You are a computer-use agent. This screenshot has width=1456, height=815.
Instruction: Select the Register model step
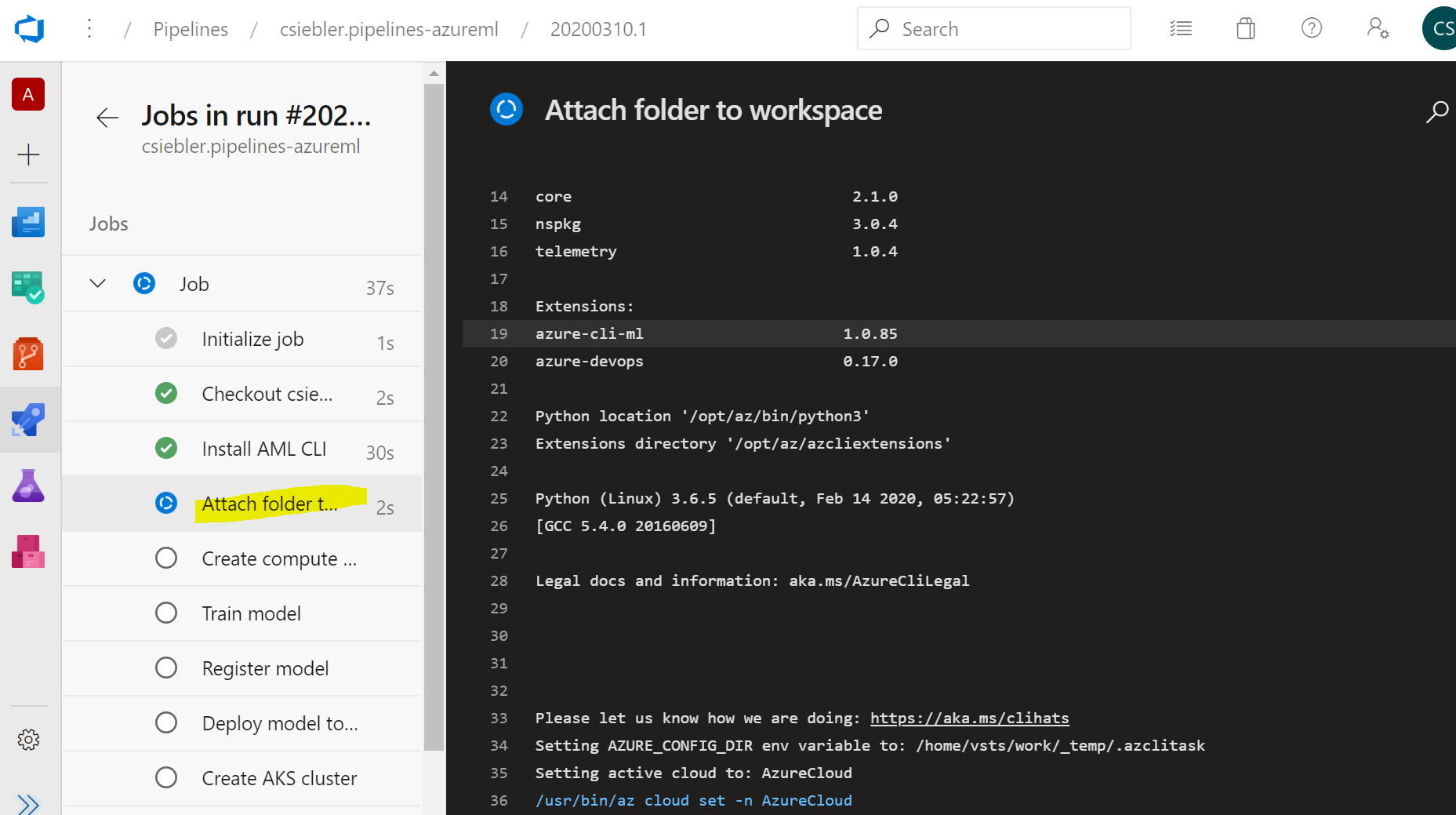(242, 668)
